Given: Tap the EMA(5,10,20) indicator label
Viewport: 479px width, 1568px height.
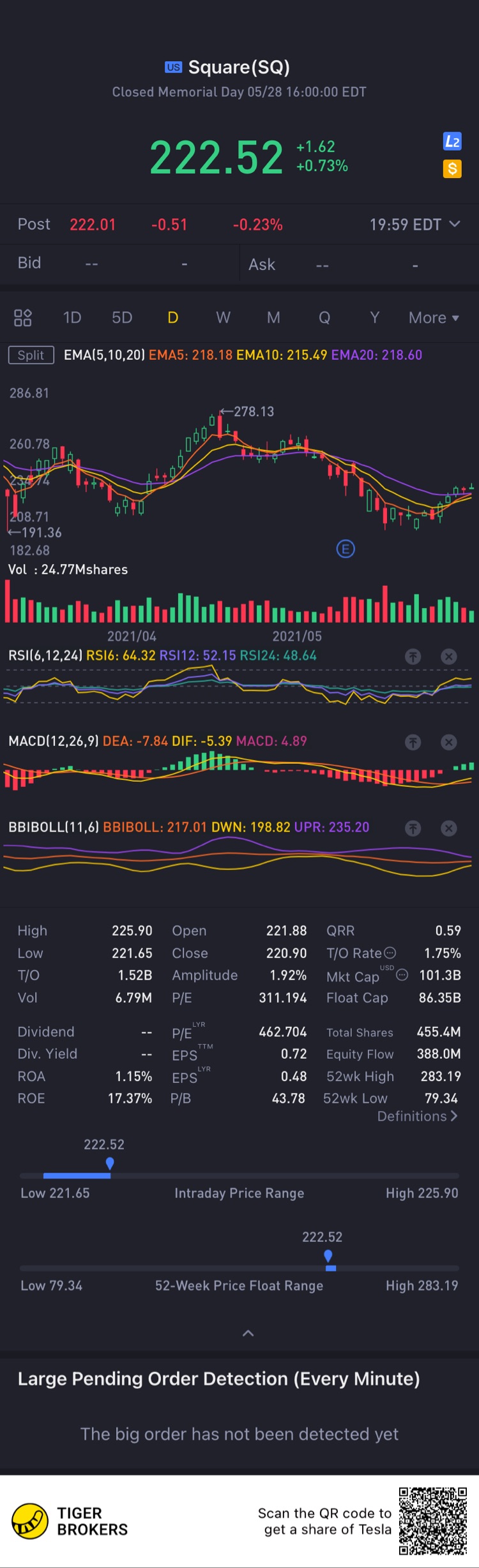Looking at the screenshot, I should tap(104, 355).
